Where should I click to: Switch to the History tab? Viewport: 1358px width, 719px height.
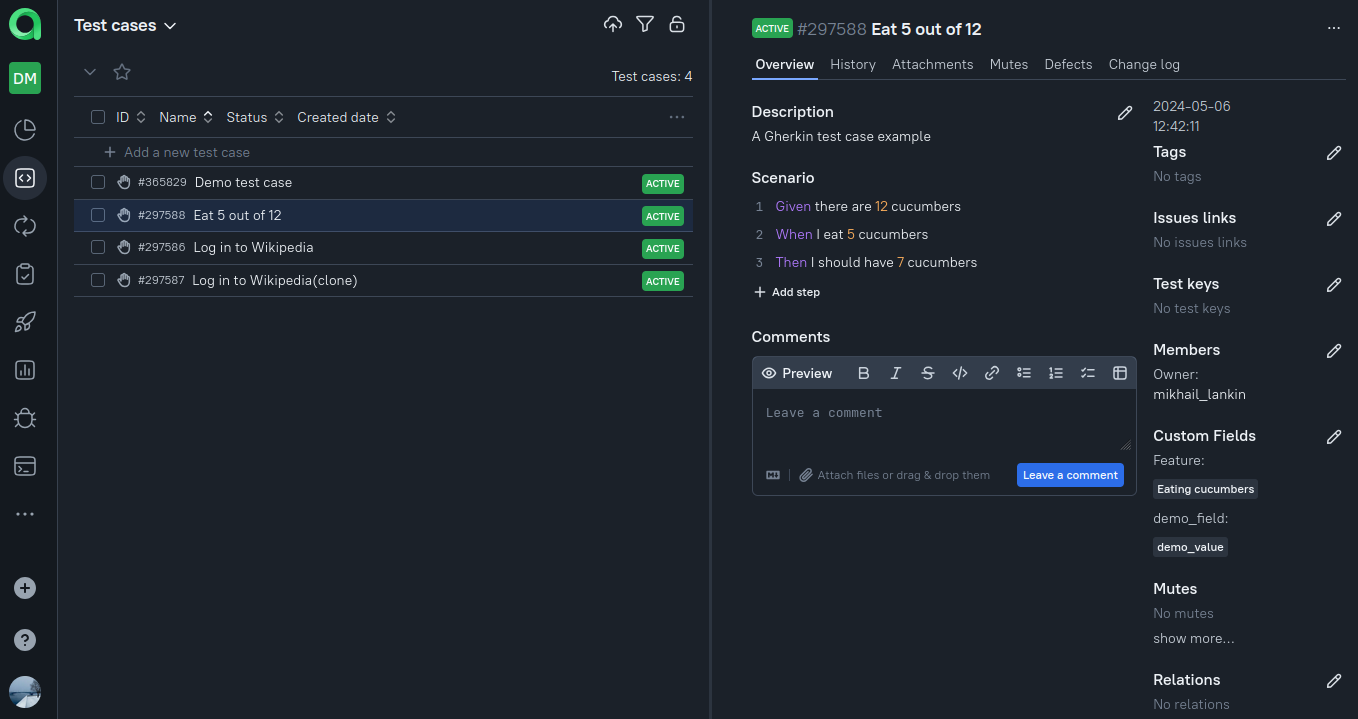(853, 64)
